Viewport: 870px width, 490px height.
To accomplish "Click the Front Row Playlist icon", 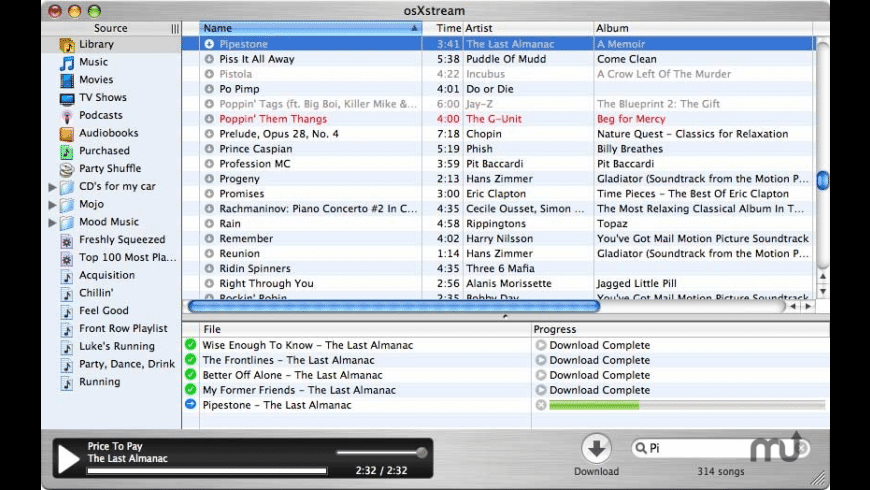I will [x=67, y=329].
